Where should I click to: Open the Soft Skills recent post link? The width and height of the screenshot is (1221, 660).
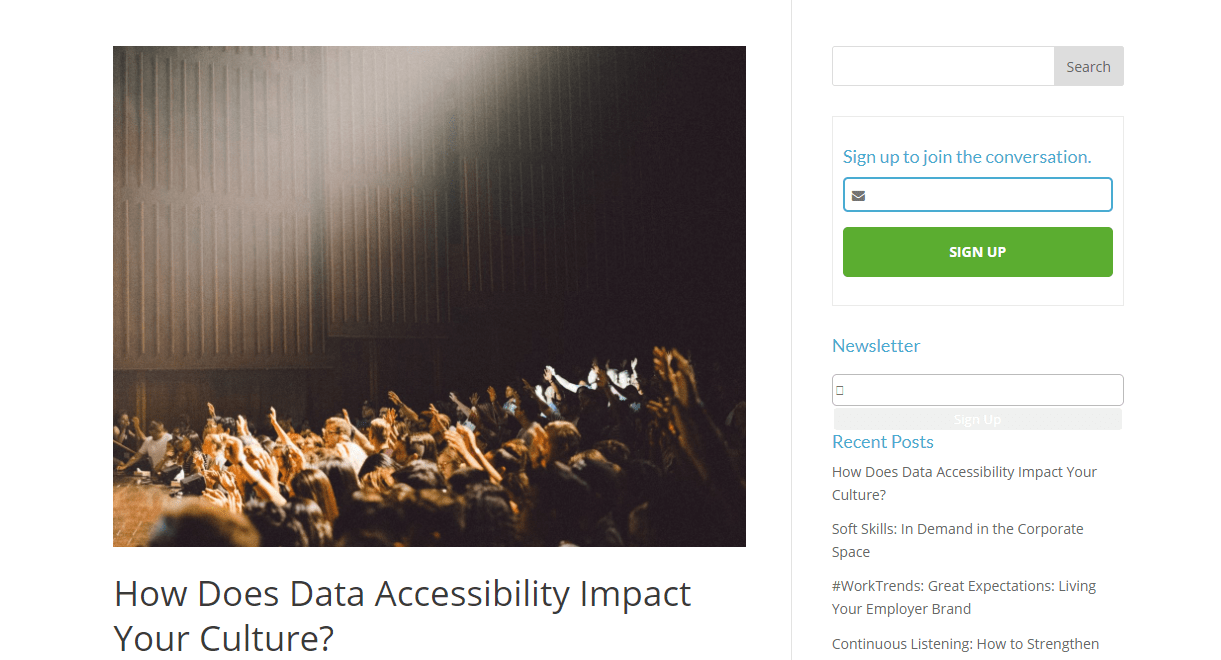coord(957,540)
